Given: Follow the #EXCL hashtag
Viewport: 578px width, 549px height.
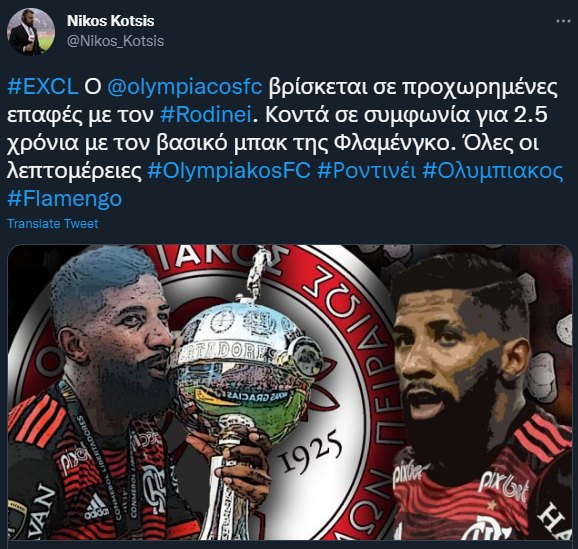Looking at the screenshot, I should tap(42, 87).
